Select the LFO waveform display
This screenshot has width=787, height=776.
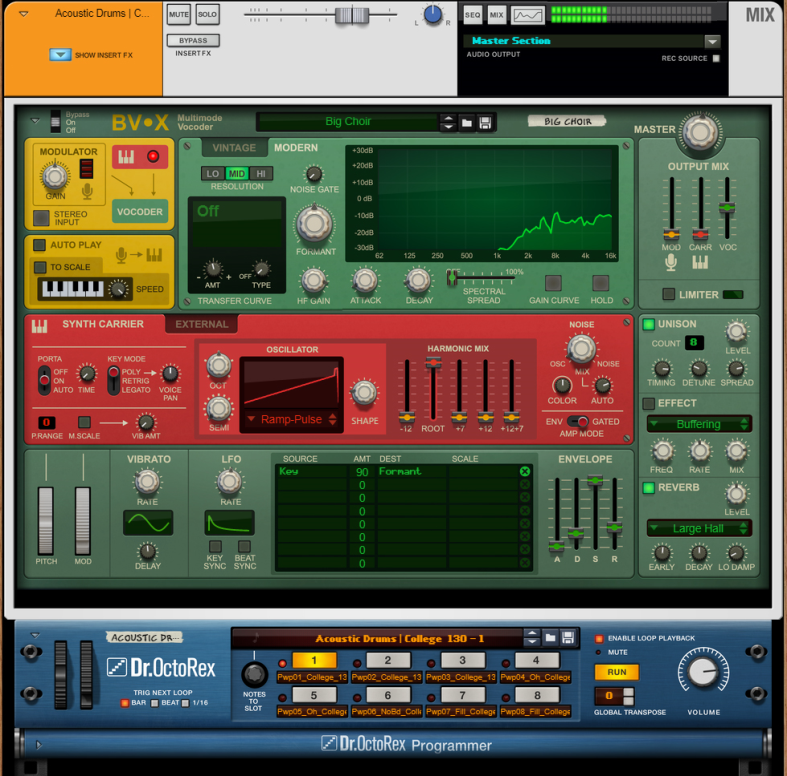click(x=229, y=523)
